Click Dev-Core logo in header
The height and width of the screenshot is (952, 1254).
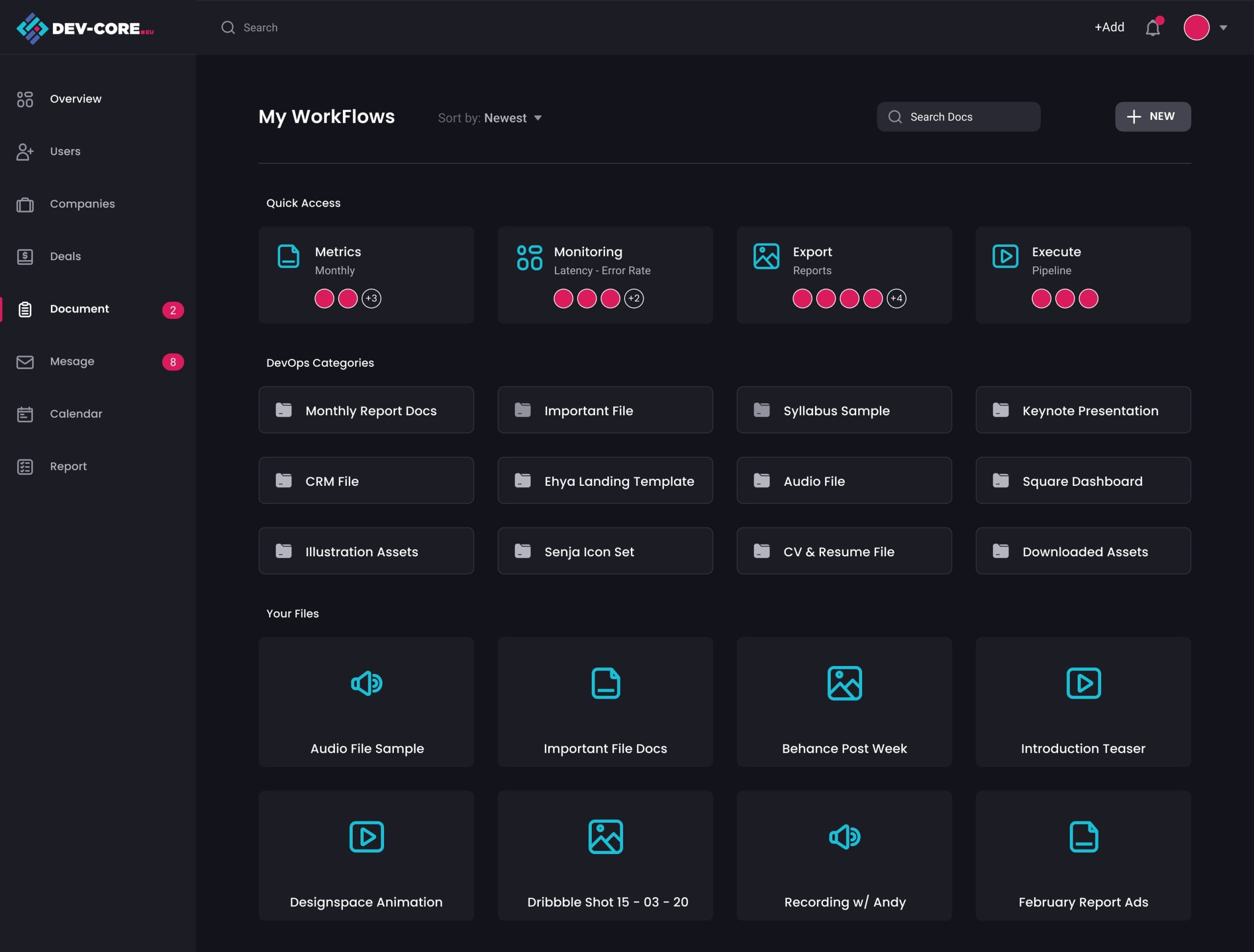click(85, 28)
